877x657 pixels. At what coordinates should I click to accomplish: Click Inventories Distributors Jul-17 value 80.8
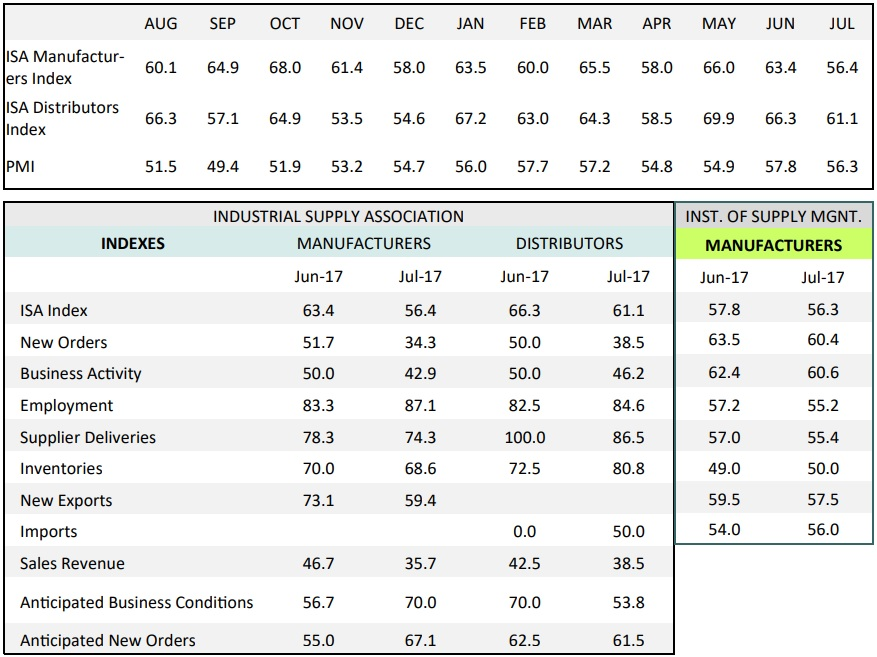point(628,469)
